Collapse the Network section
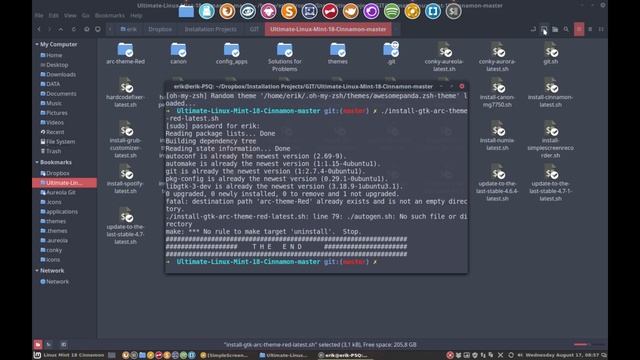This screenshot has height=360, width=640. click(x=37, y=271)
